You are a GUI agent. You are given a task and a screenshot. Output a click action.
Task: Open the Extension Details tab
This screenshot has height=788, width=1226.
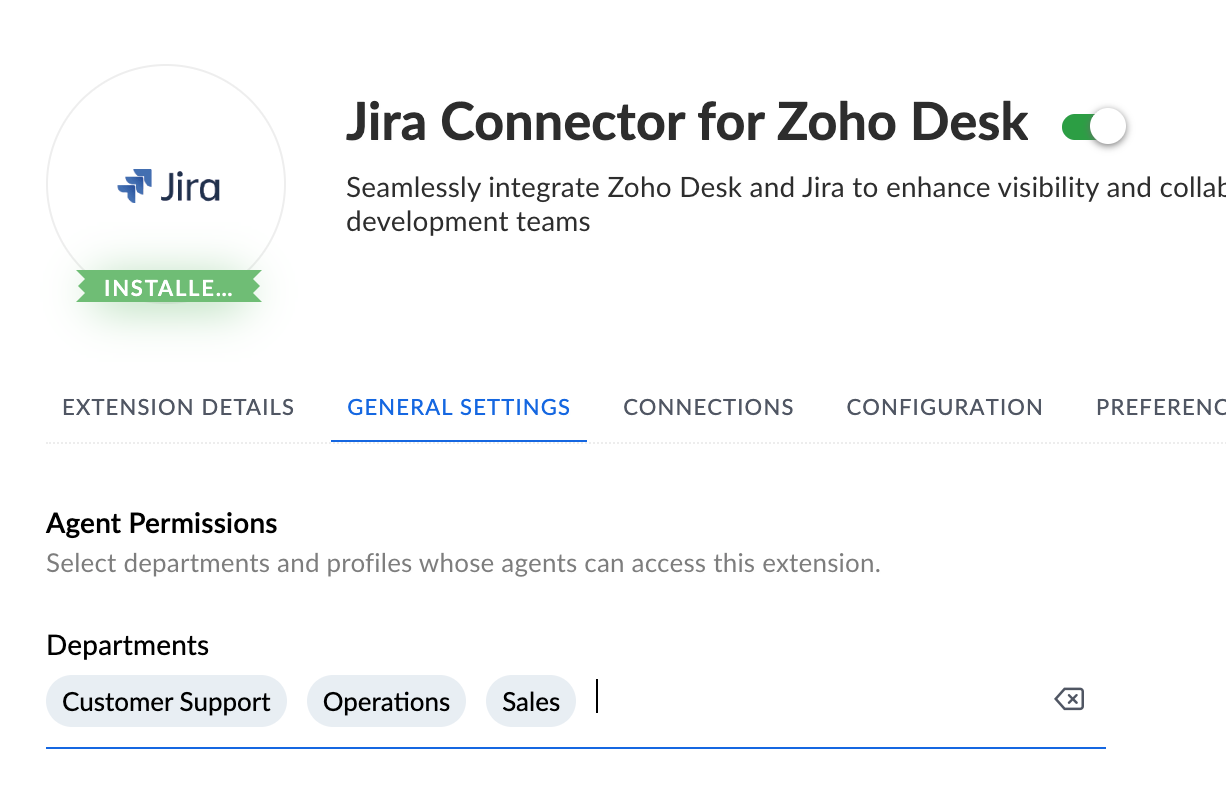click(178, 407)
